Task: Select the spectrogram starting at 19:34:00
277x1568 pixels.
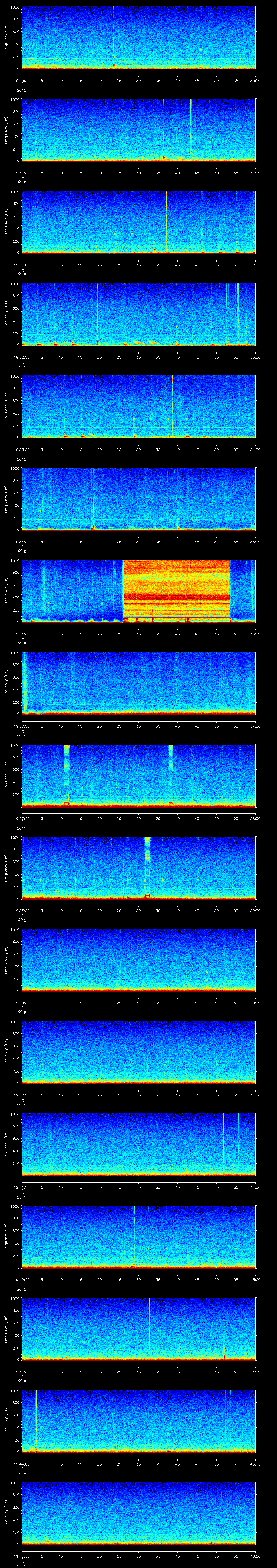Action: tap(139, 499)
